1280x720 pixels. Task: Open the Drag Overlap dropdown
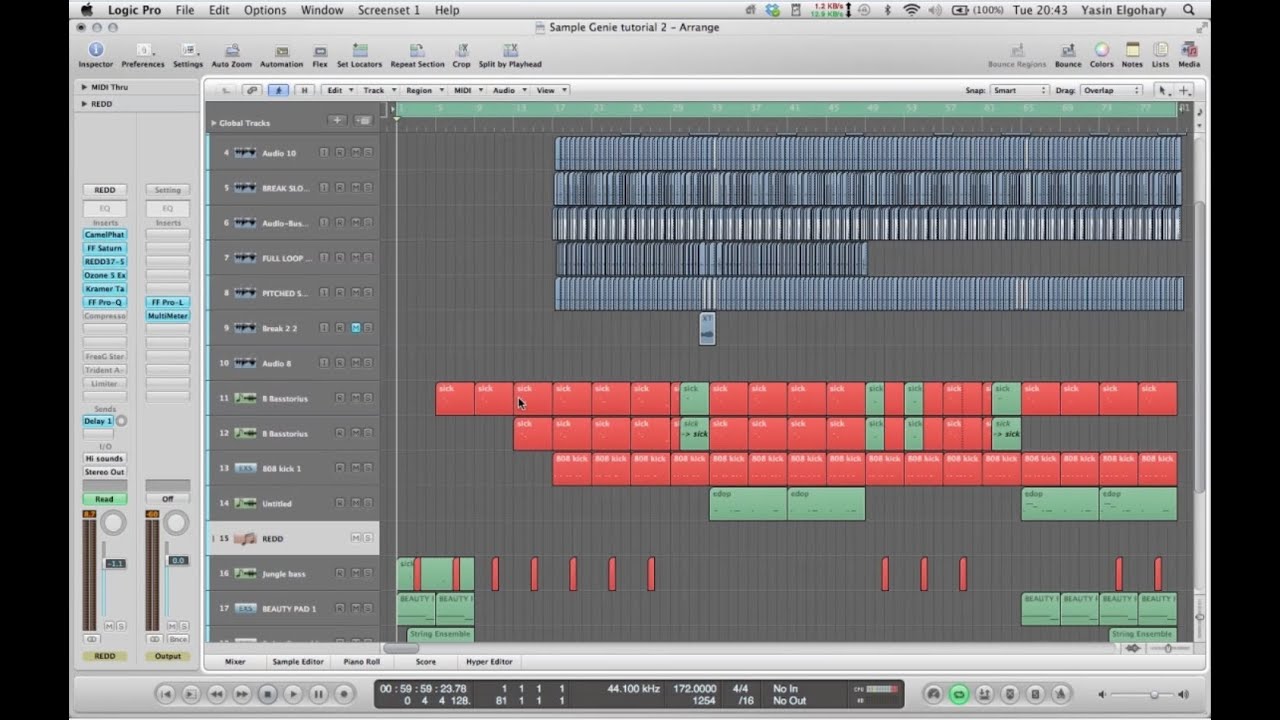(1110, 90)
